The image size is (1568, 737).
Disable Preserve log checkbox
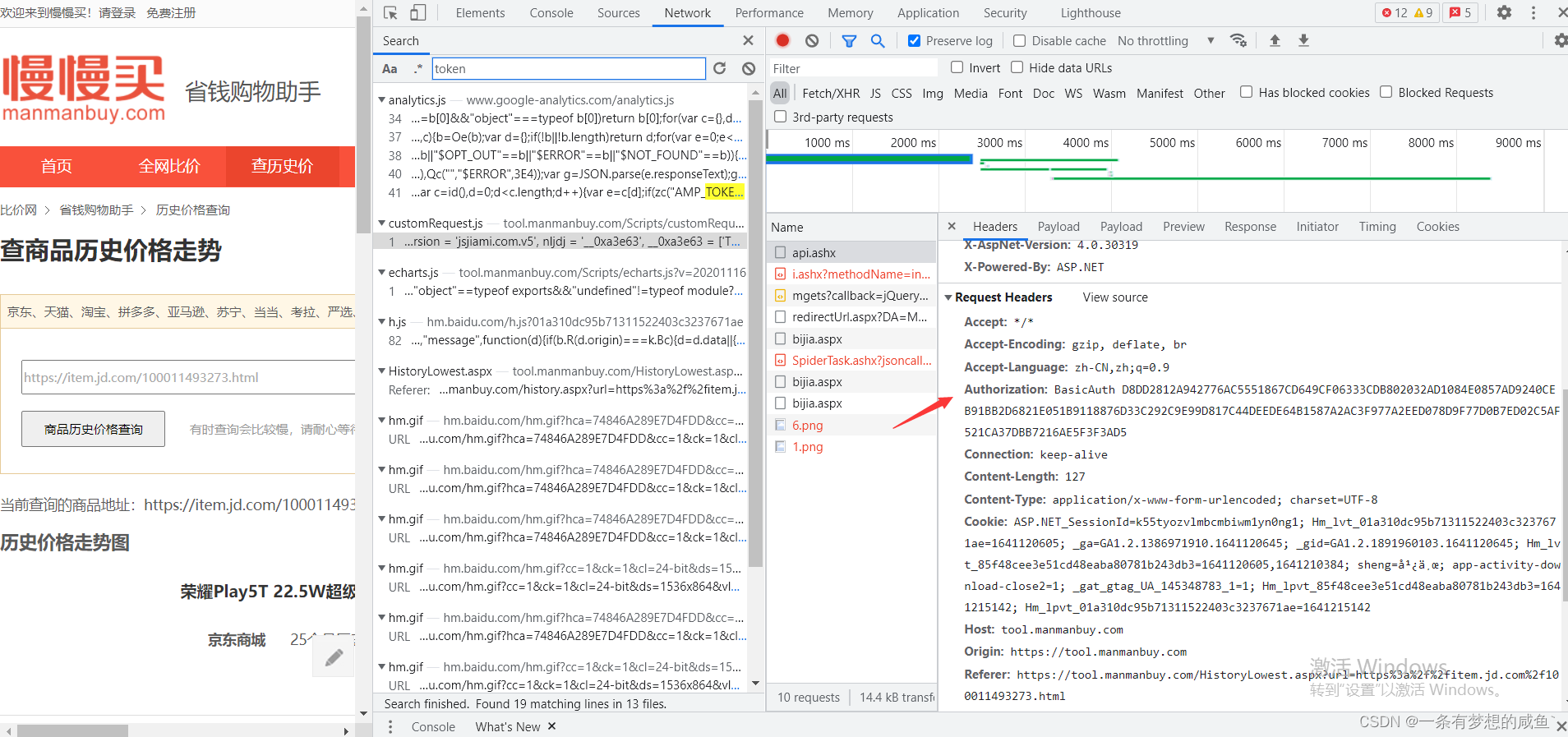click(x=914, y=40)
